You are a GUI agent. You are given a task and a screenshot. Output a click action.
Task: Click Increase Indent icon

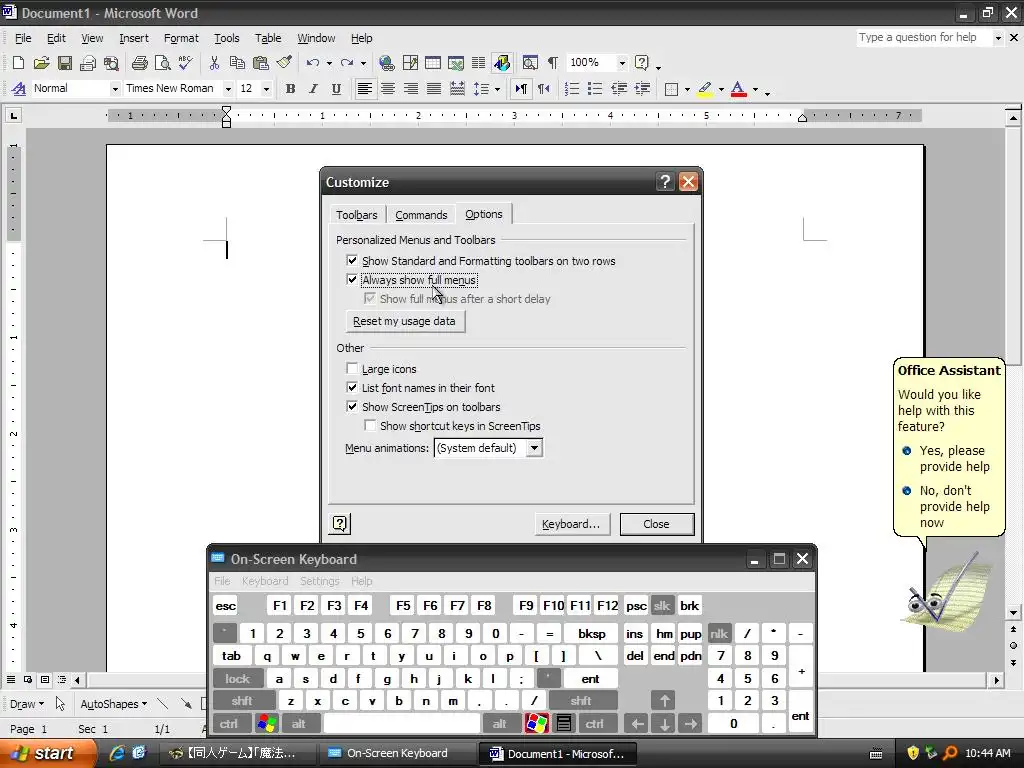coord(643,89)
